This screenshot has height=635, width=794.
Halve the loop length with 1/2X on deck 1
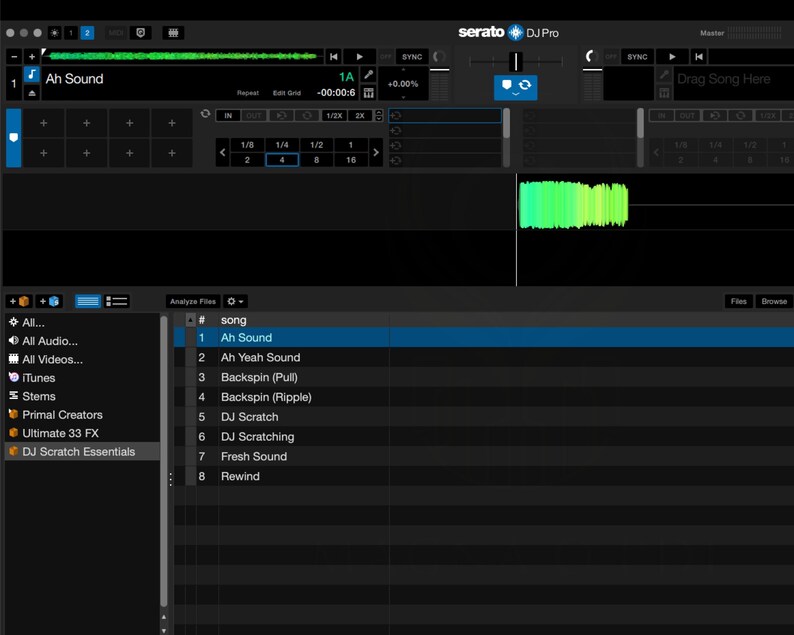click(x=334, y=115)
